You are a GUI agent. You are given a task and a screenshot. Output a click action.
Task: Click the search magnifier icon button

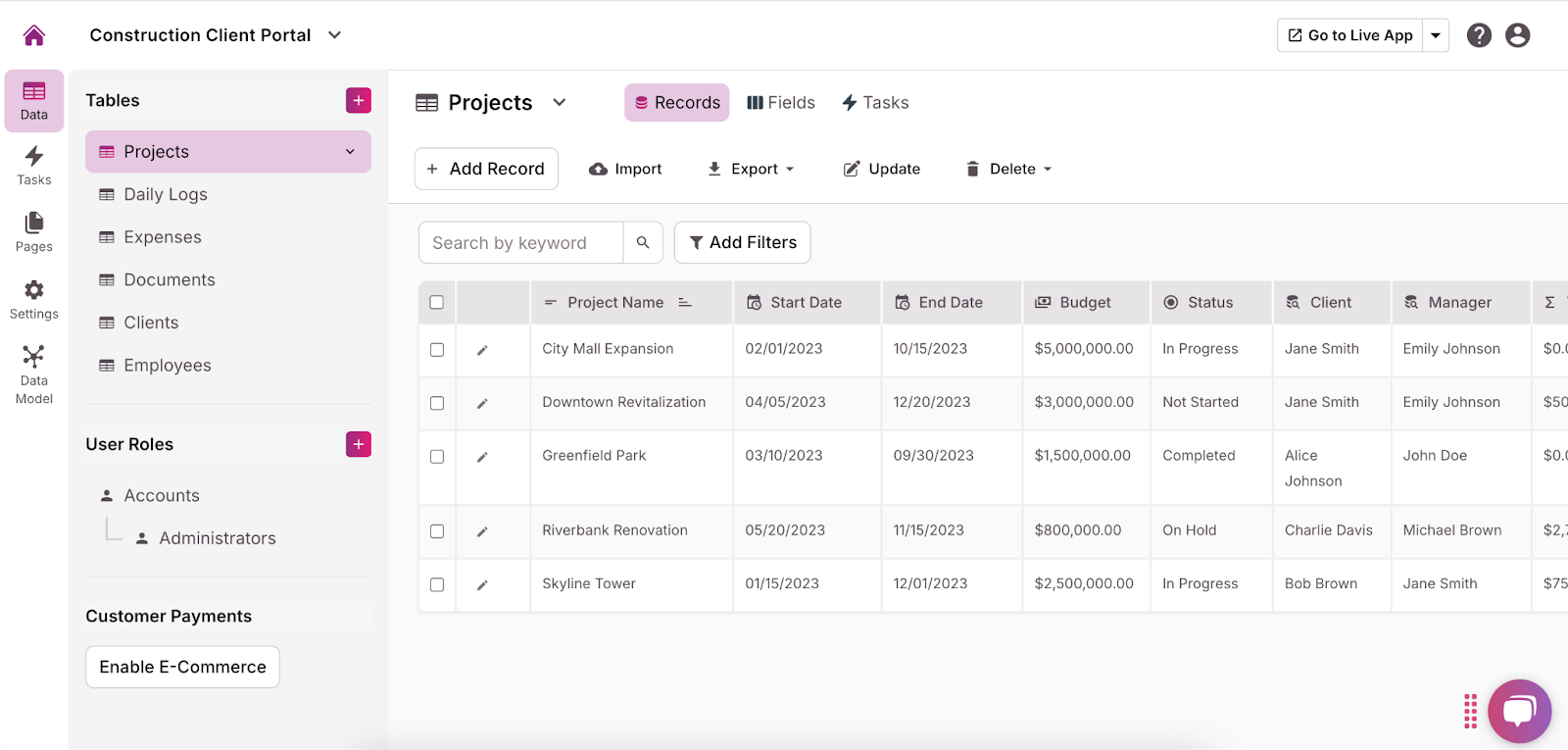pyautogui.click(x=643, y=242)
